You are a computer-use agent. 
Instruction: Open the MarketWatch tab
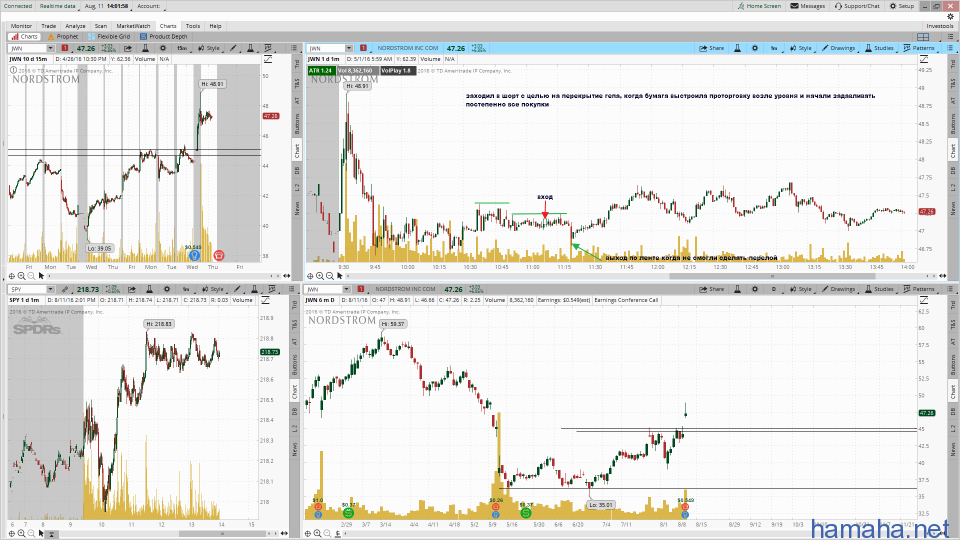click(x=133, y=26)
